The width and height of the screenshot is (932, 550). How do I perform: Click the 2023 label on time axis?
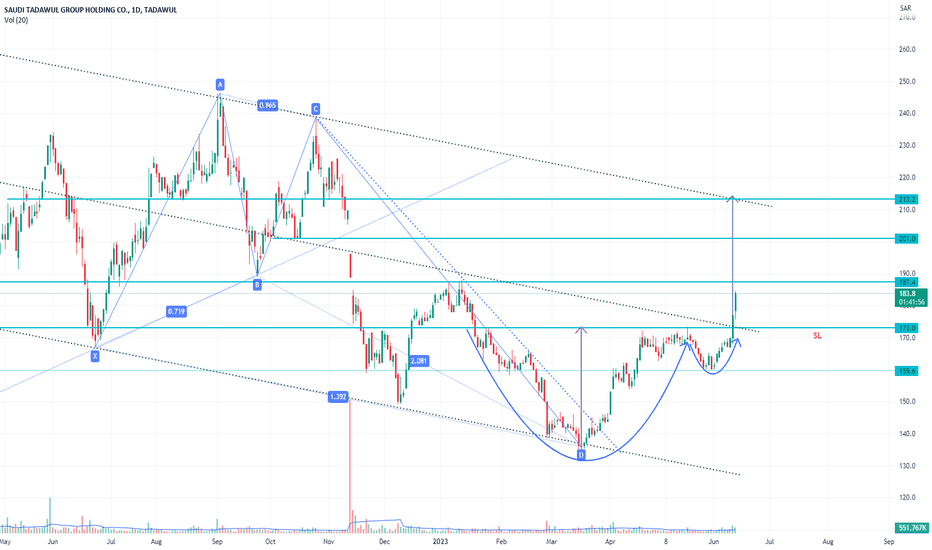(440, 542)
